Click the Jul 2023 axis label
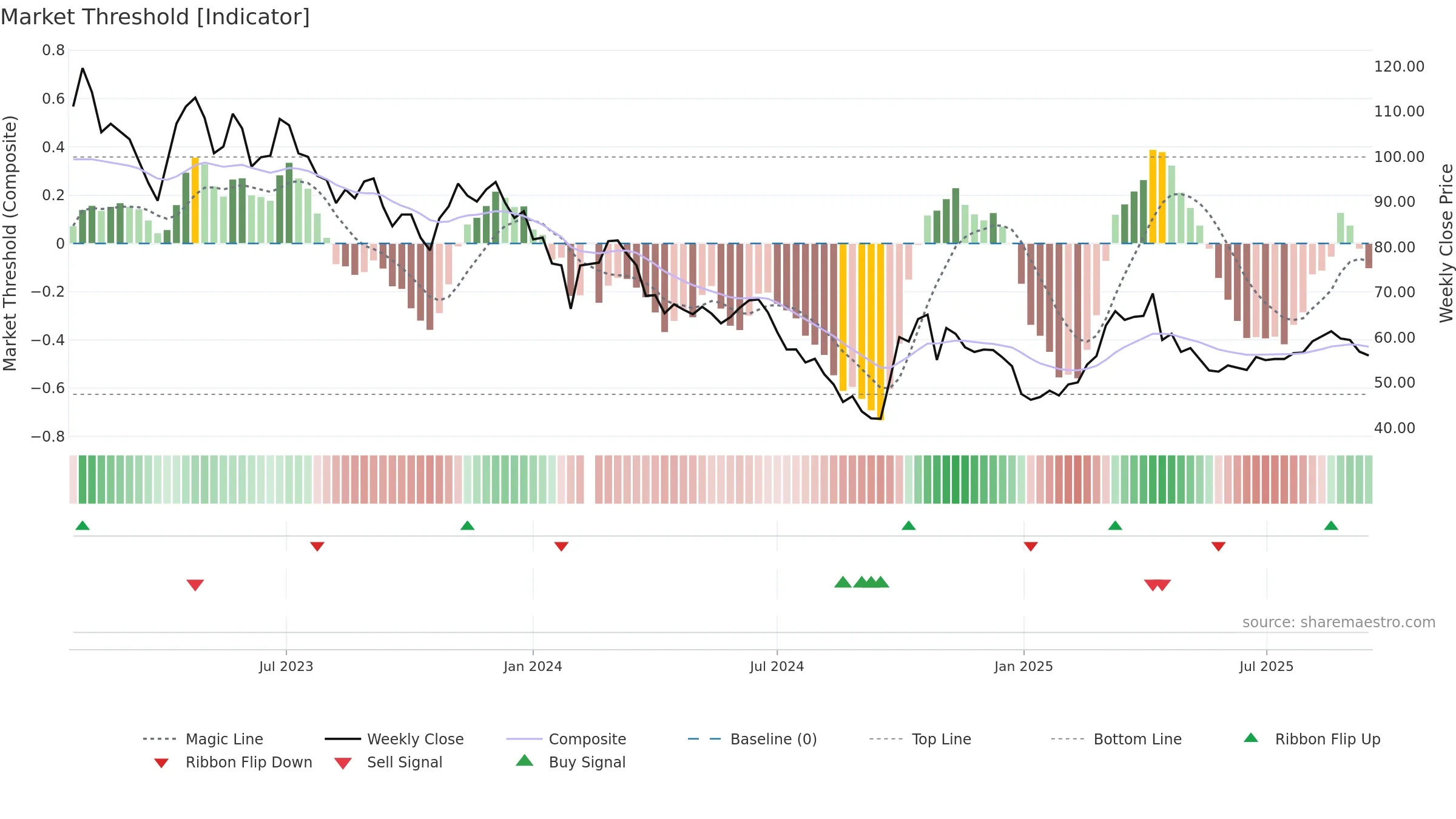Screen dimensions: 1456x819 point(286,666)
